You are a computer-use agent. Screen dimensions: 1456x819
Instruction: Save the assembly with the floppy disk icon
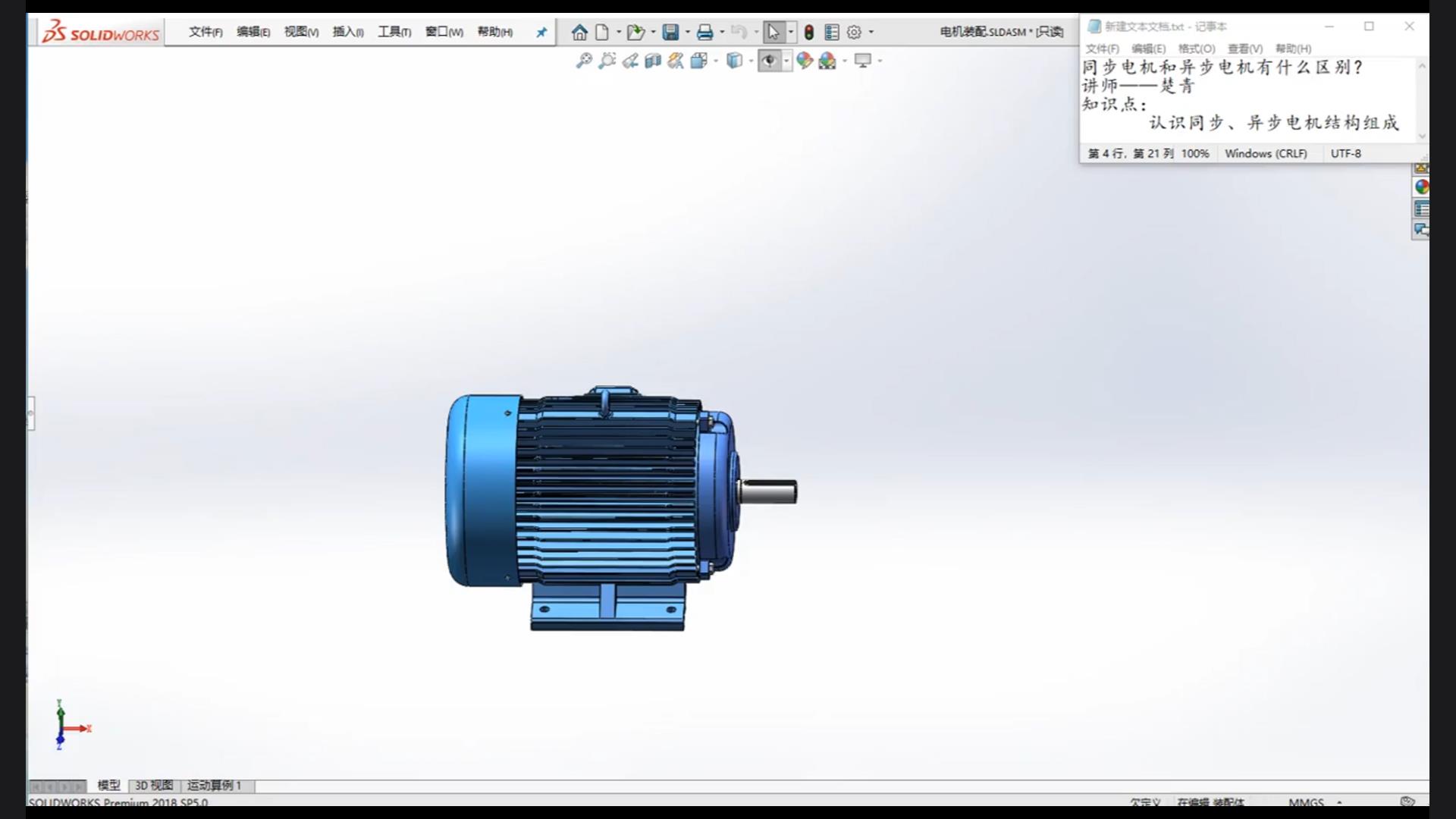tap(670, 32)
